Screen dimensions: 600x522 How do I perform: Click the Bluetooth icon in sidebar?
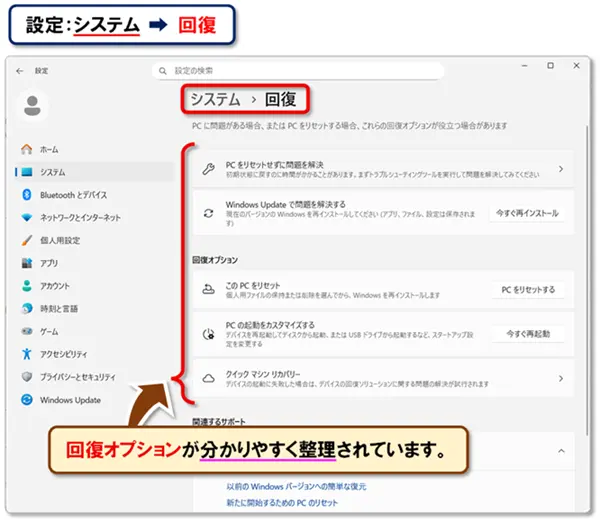point(27,195)
